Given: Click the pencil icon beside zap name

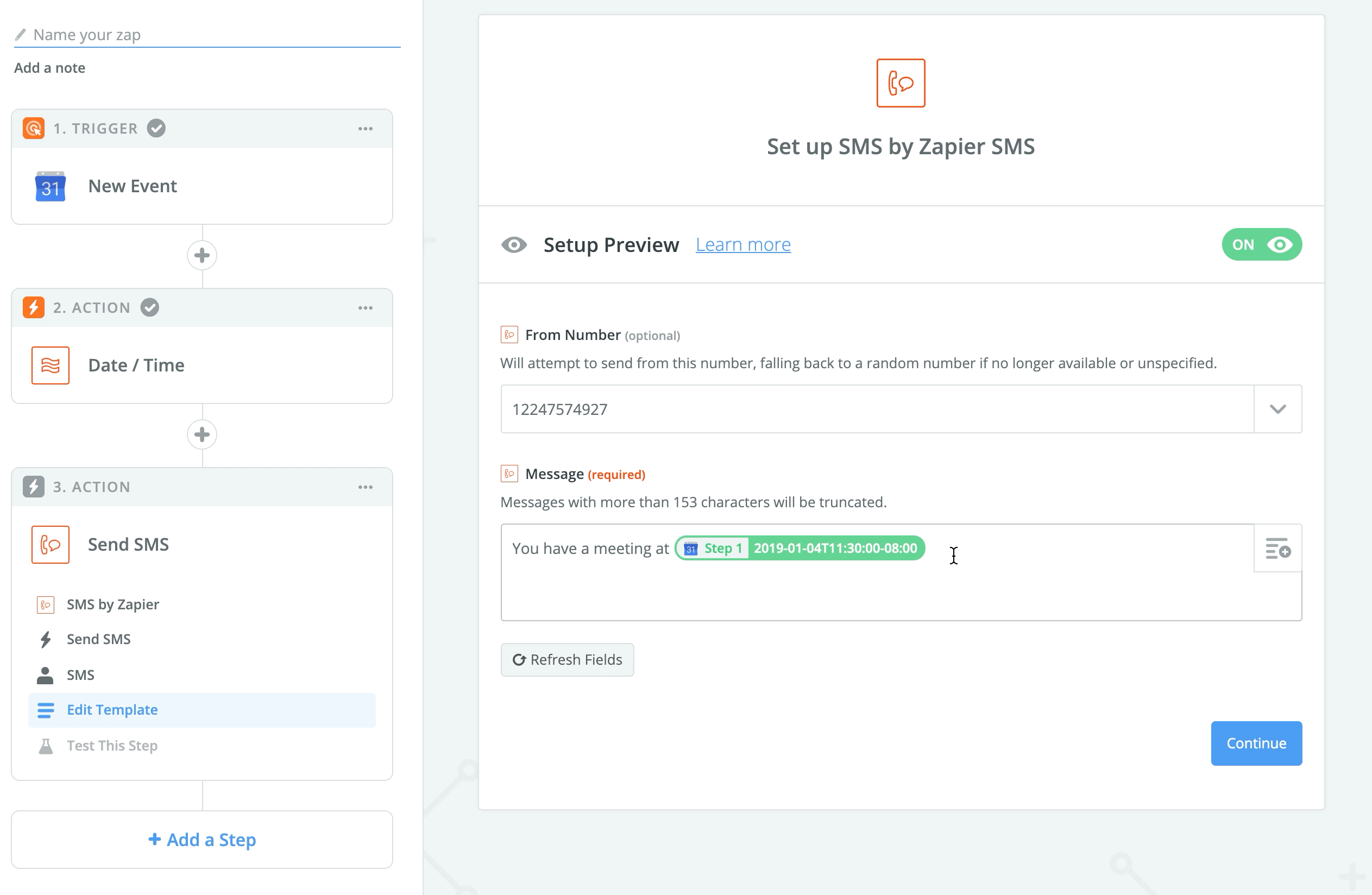Looking at the screenshot, I should coord(20,35).
